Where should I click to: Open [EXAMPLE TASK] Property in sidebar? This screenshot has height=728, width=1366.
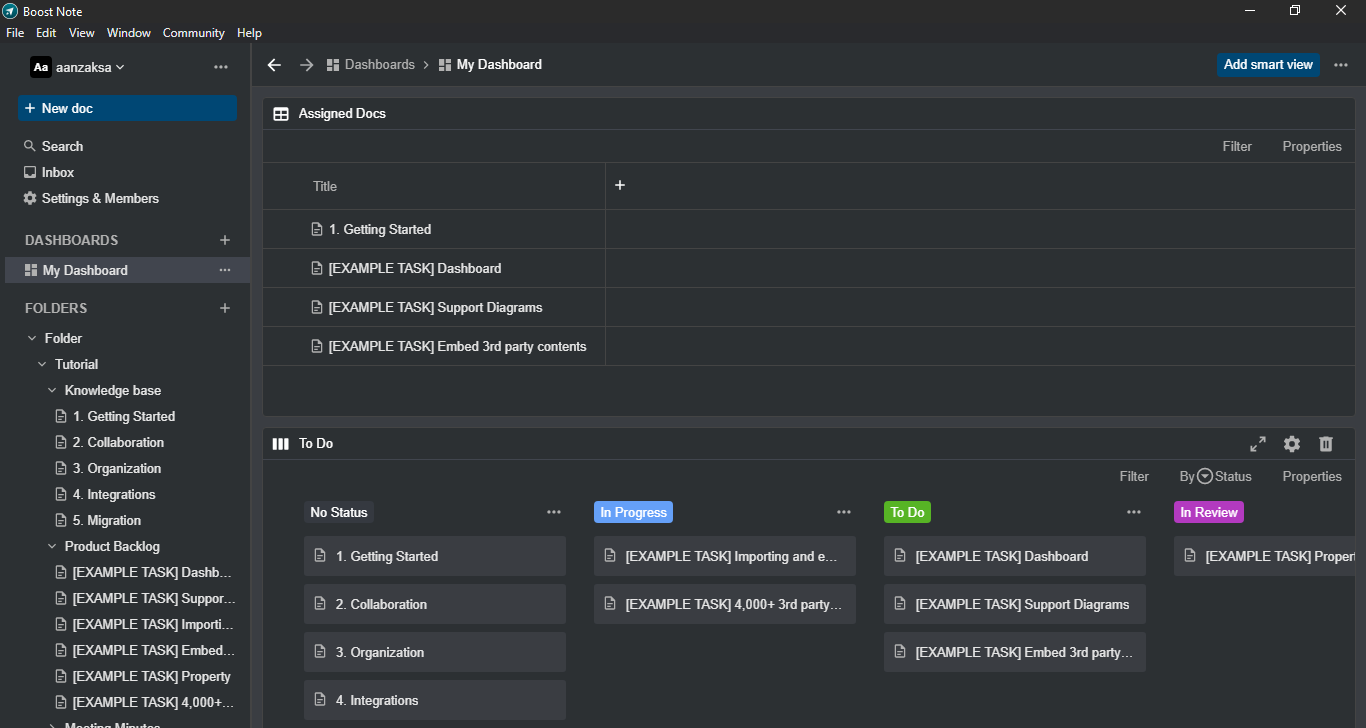[151, 676]
